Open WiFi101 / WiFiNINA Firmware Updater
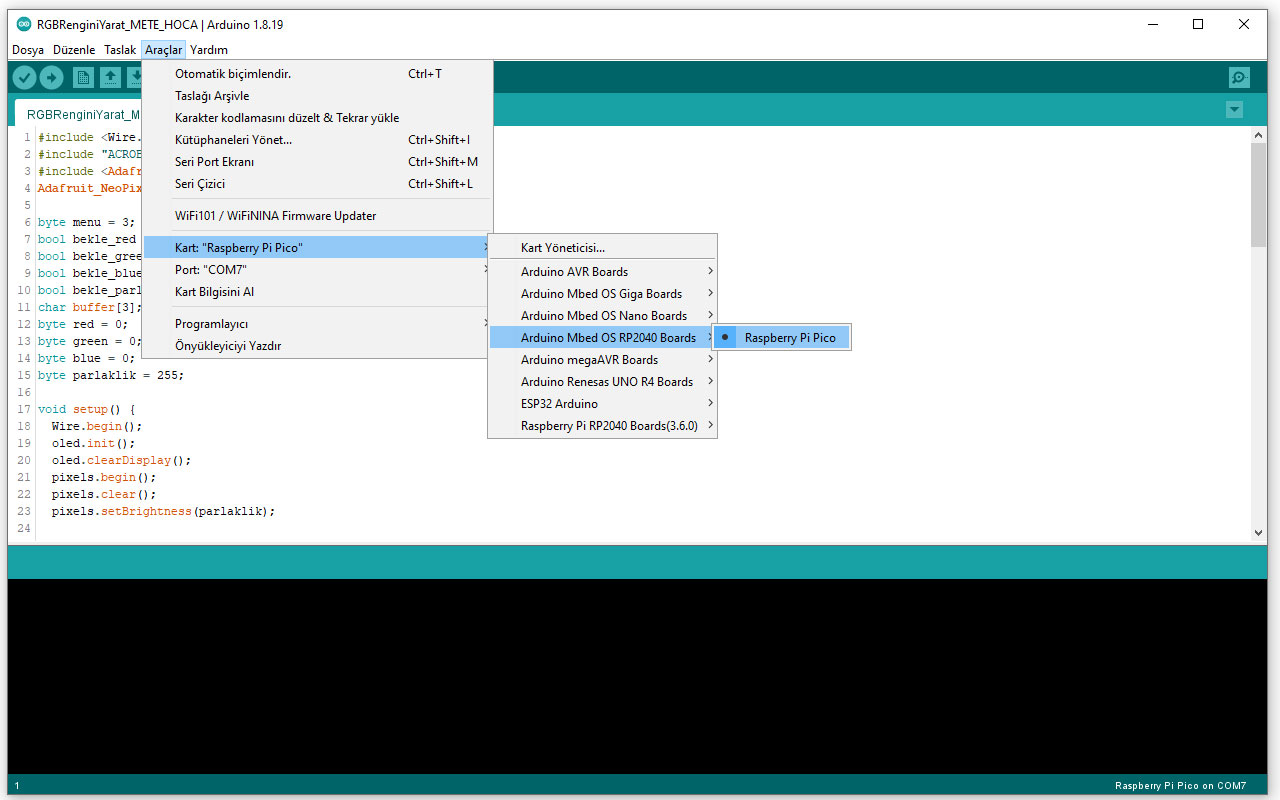The width and height of the screenshot is (1280, 800). pyautogui.click(x=317, y=216)
